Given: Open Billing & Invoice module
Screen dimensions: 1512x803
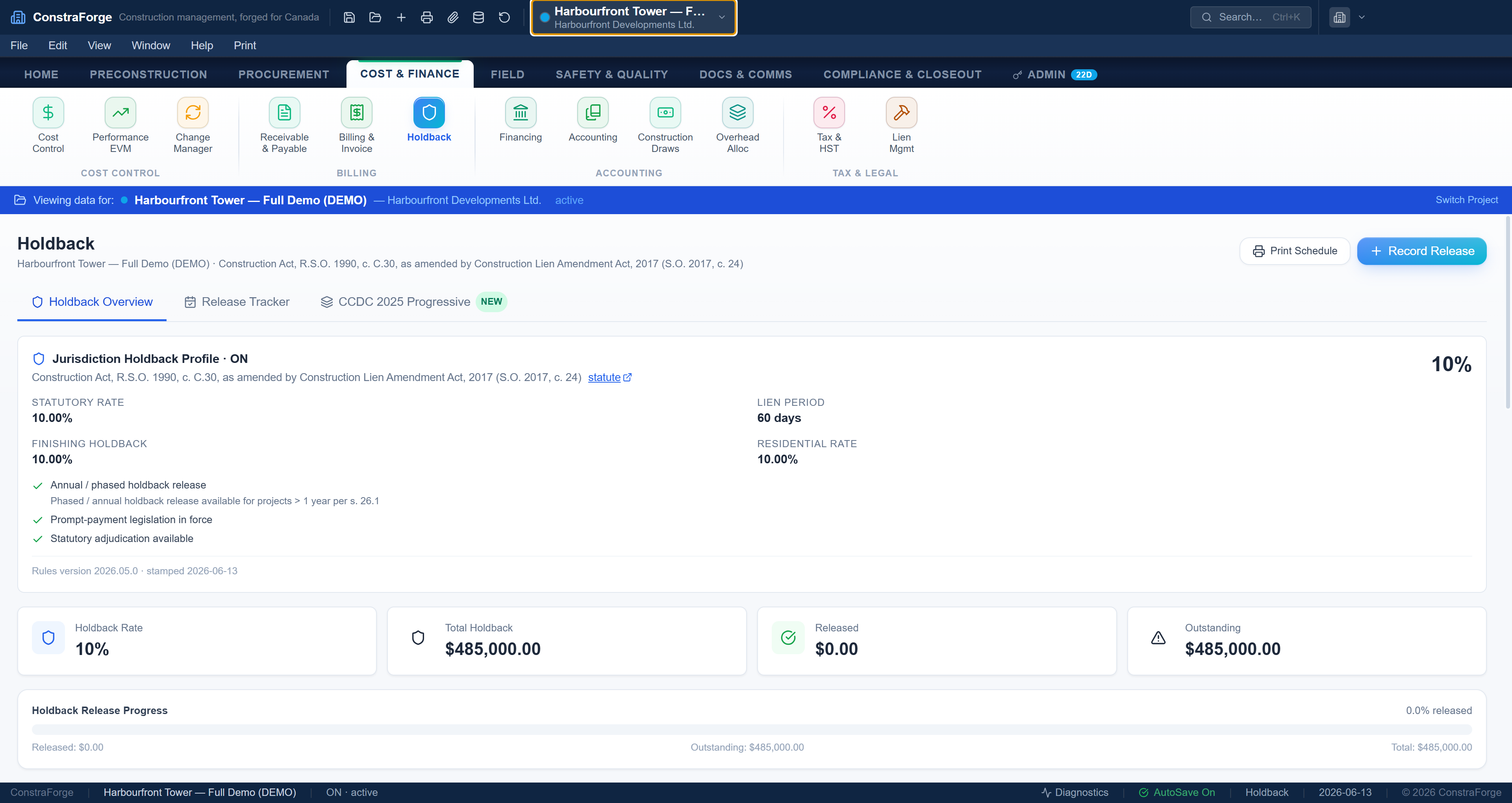Looking at the screenshot, I should (x=356, y=125).
